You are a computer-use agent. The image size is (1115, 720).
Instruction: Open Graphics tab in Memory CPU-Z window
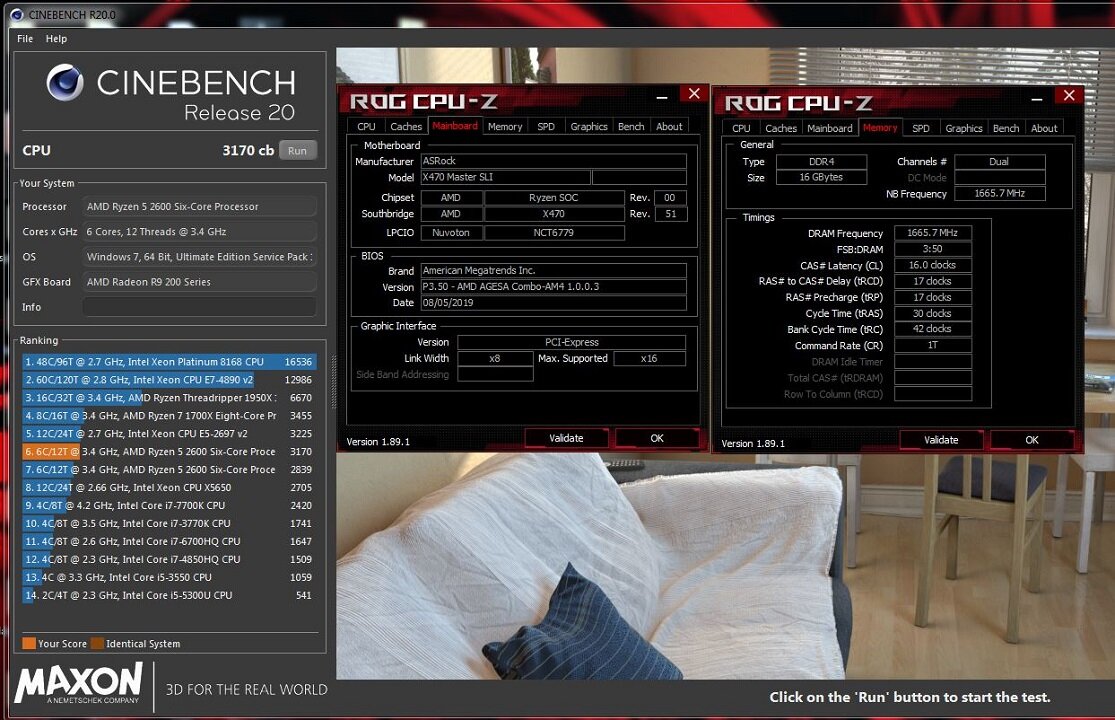click(964, 129)
